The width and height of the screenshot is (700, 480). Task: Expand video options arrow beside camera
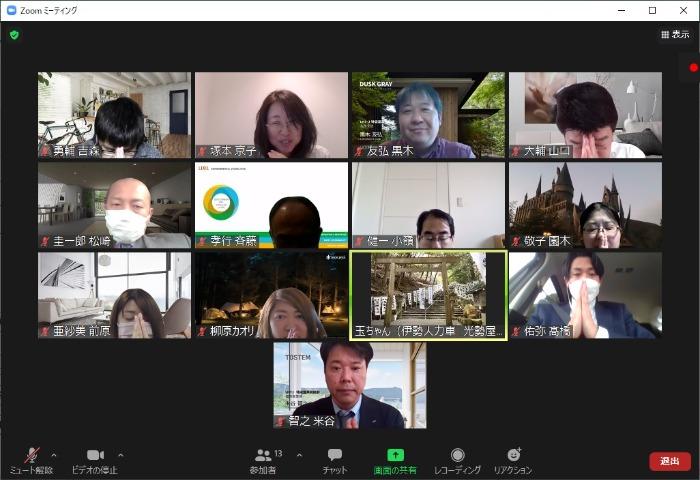tap(121, 454)
